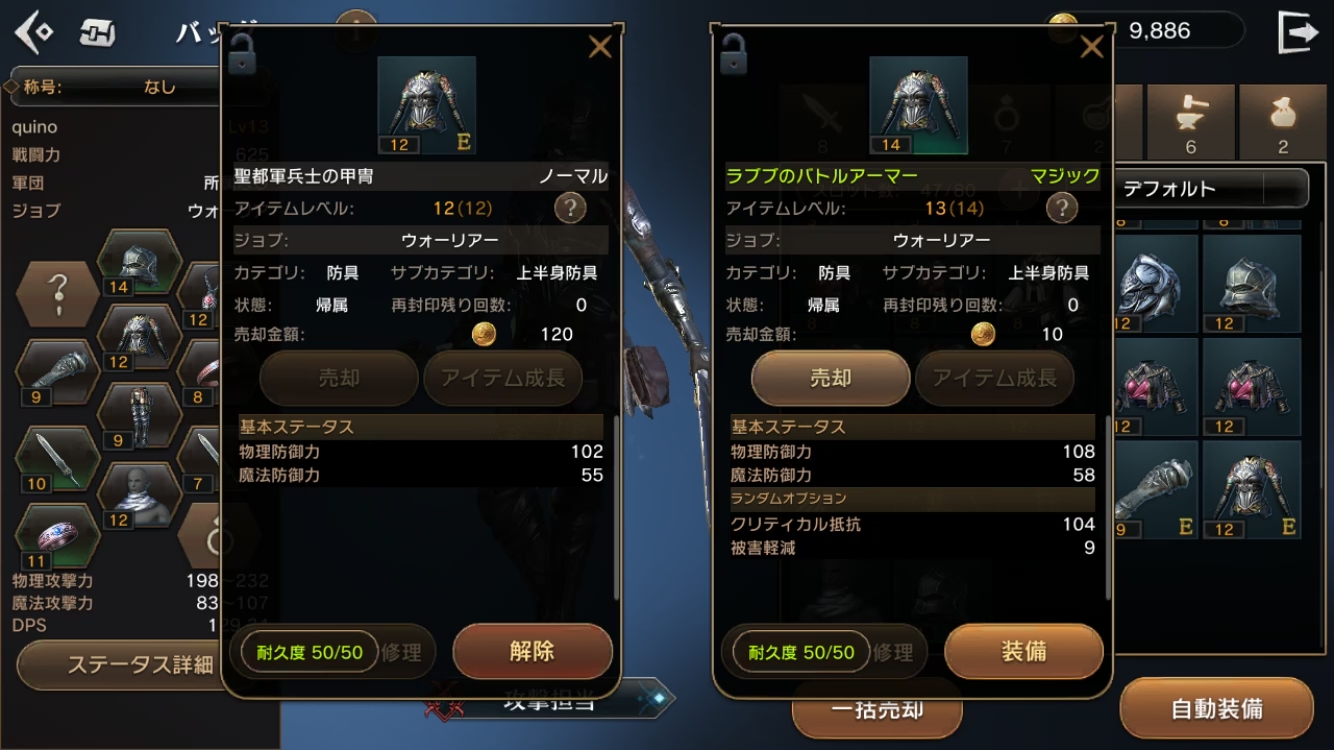Toggle lock on 聖都軍兵士の甲冑 item
The image size is (1334, 750).
241,53
